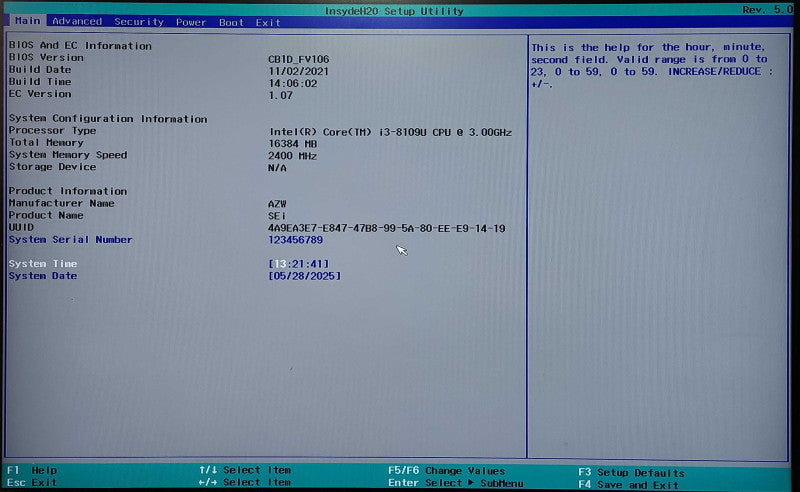Click the F1 Help hint
Viewport: 800px width, 492px height.
click(x=32, y=470)
